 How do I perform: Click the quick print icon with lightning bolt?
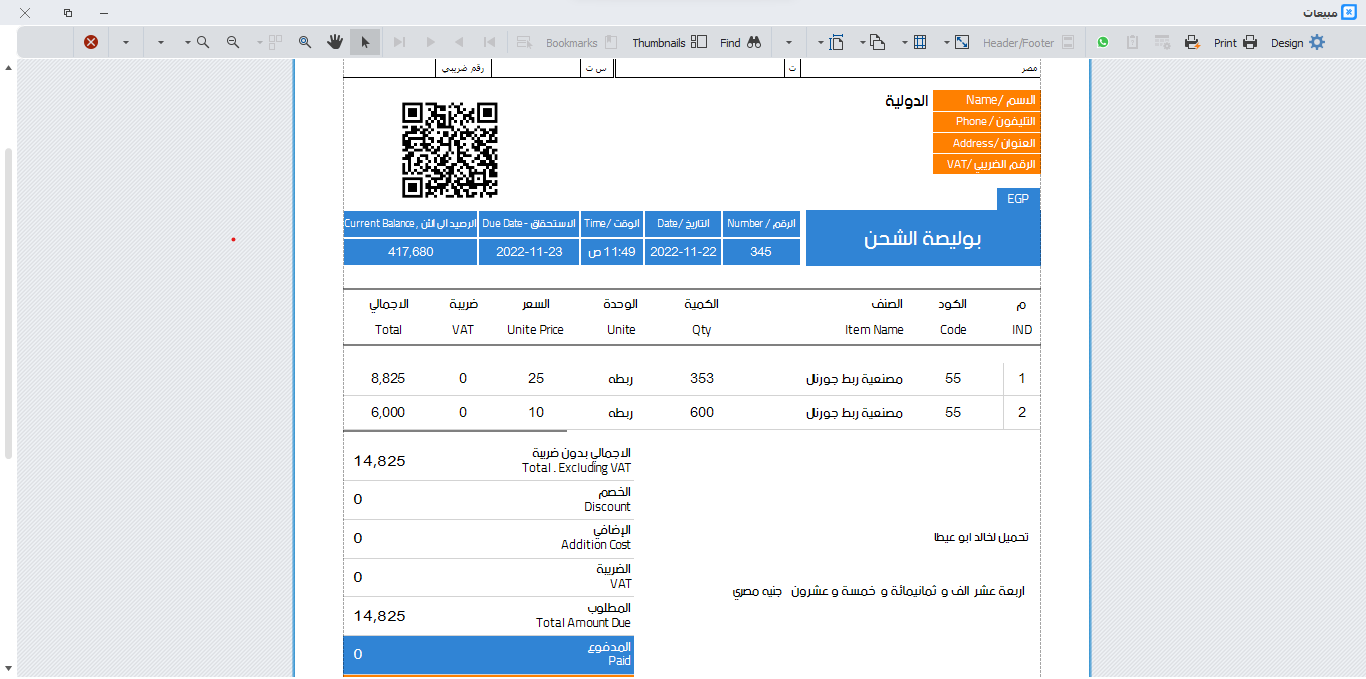point(1192,43)
